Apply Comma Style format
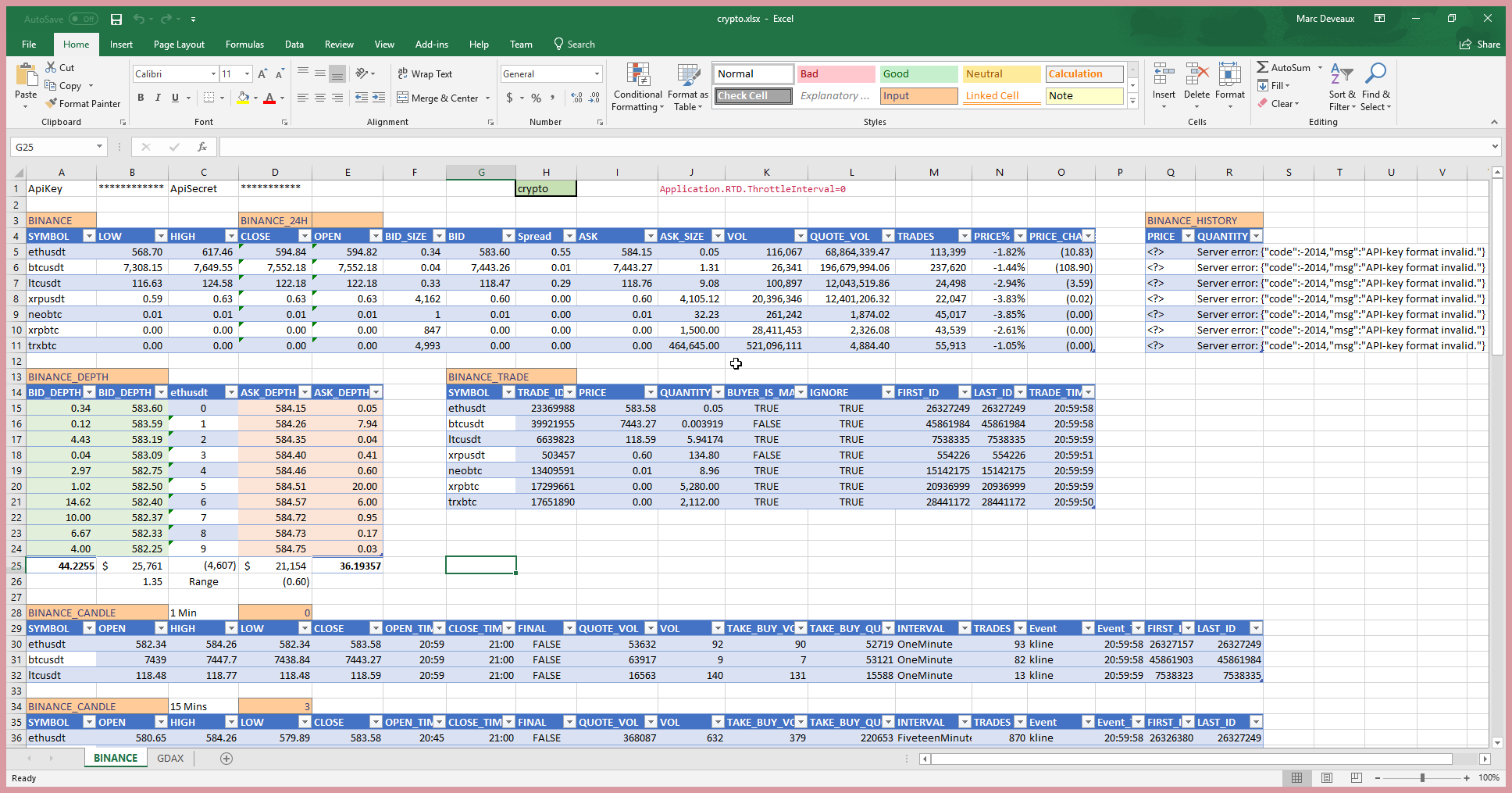 click(552, 98)
